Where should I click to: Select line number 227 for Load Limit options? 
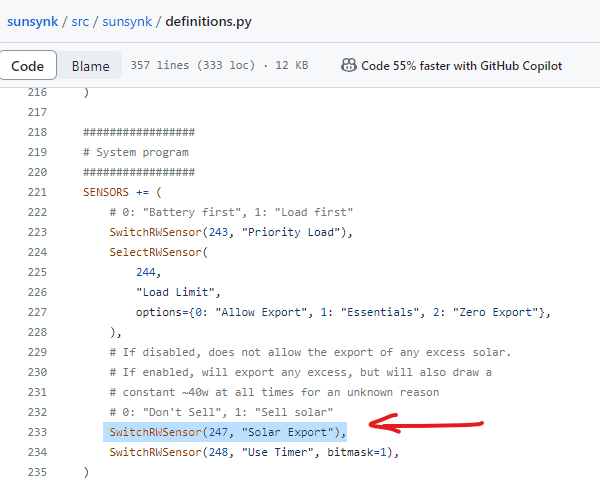[x=37, y=312]
